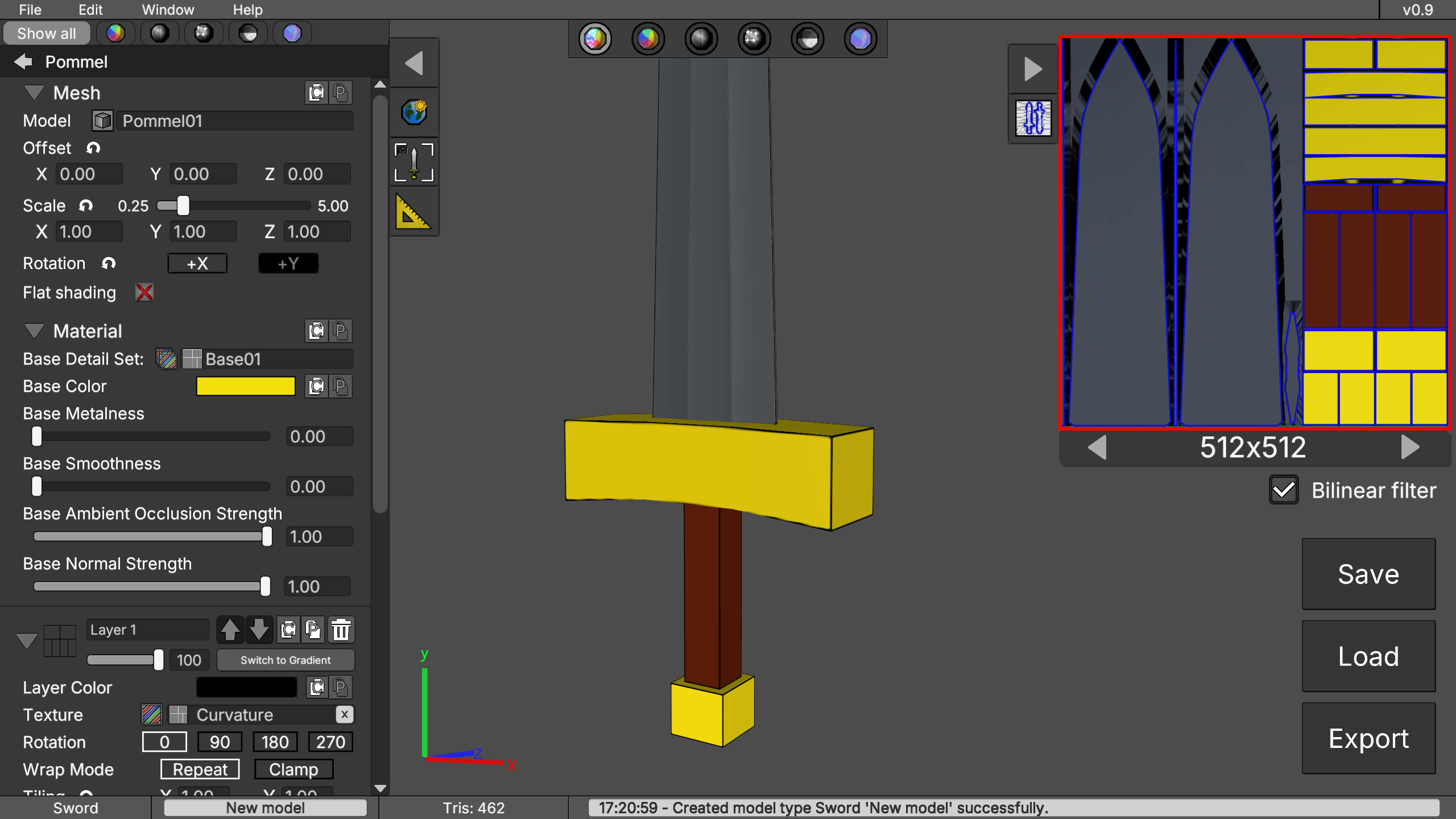Viewport: 1456px width, 819px height.
Task: Click the sword preview icon below the globe
Action: [x=414, y=163]
